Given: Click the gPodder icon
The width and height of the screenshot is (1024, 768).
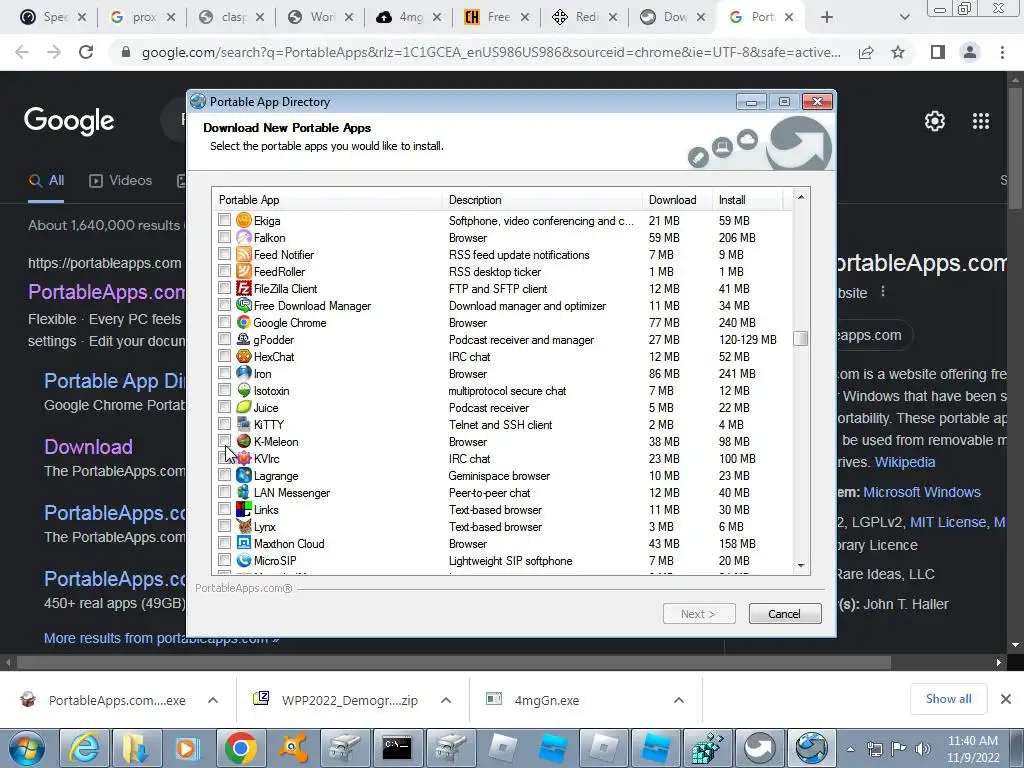Looking at the screenshot, I should [244, 340].
